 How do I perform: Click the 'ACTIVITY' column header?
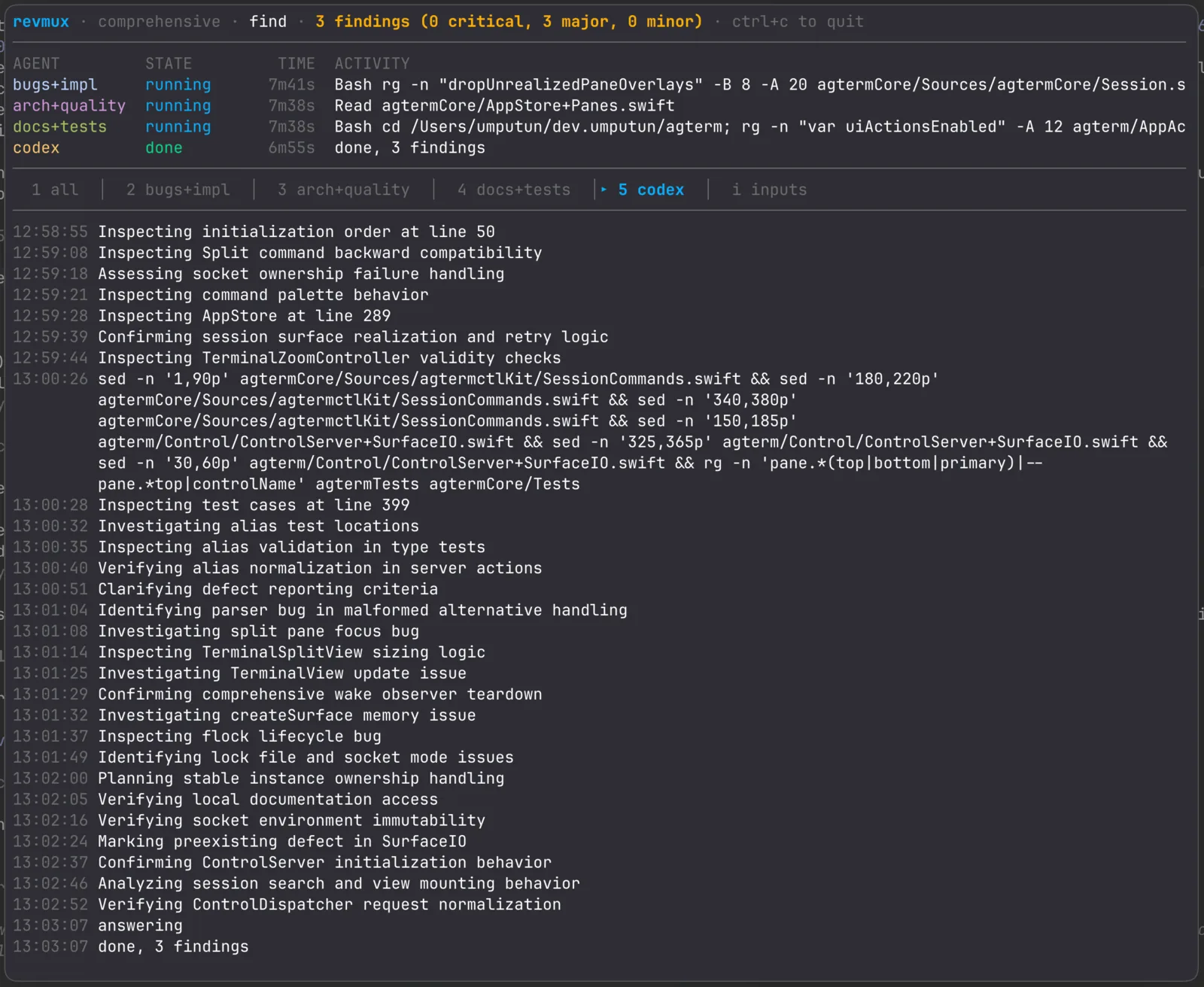(372, 64)
